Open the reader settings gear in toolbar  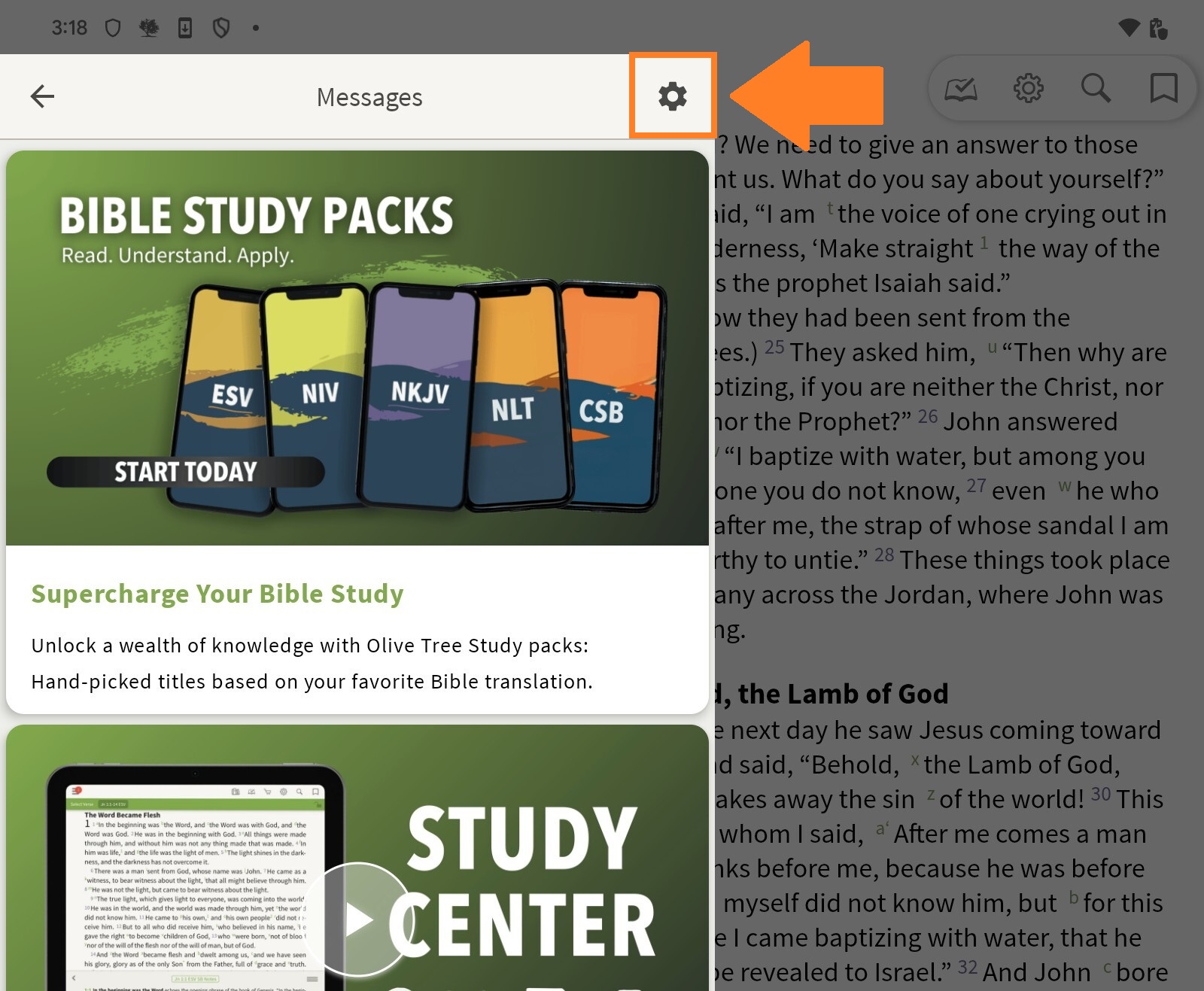click(x=1028, y=88)
